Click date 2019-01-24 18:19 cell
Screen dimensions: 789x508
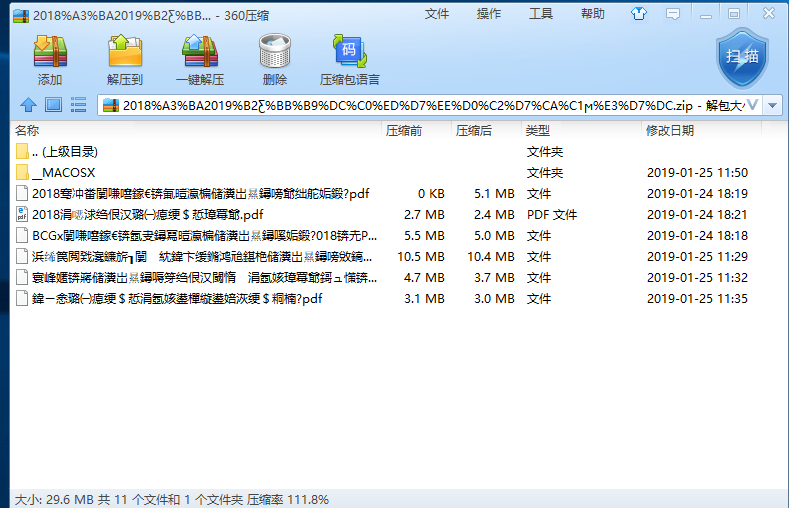click(x=697, y=194)
